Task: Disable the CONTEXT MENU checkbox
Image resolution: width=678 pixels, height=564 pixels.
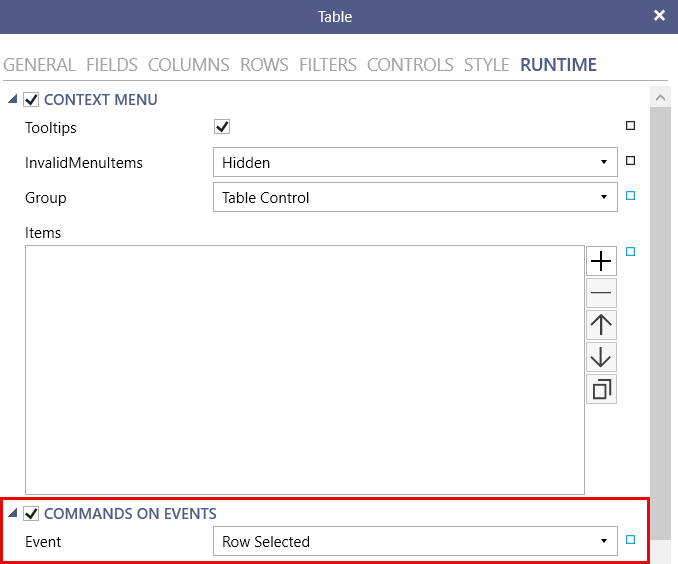Action: [x=31, y=100]
